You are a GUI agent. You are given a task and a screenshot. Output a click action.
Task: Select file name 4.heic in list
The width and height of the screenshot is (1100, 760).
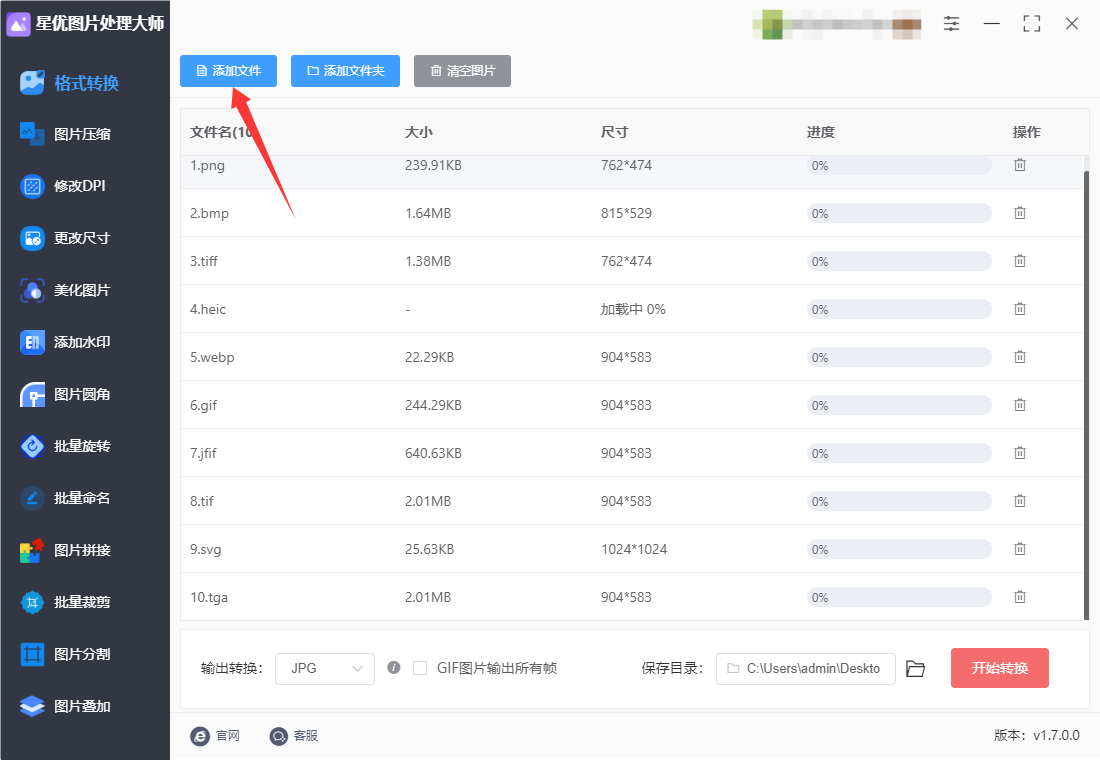208,309
